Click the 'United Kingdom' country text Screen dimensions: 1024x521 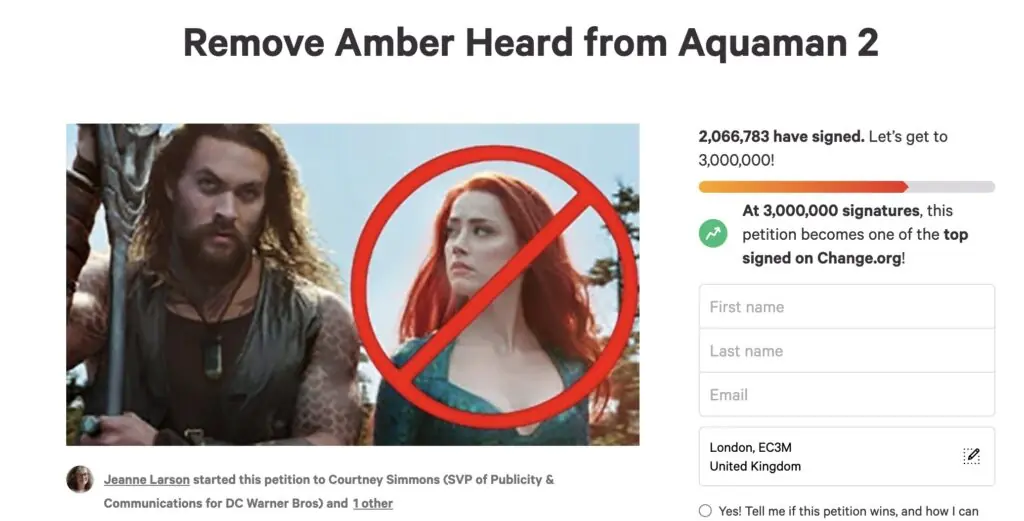(755, 466)
